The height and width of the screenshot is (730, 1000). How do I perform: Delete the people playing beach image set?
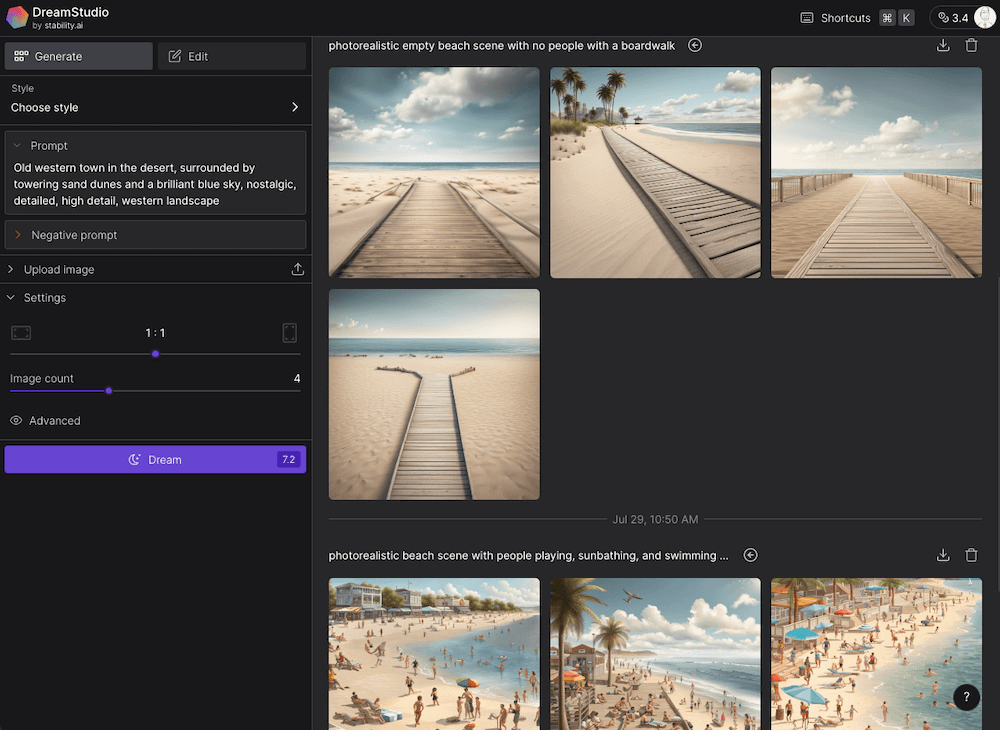pos(971,555)
